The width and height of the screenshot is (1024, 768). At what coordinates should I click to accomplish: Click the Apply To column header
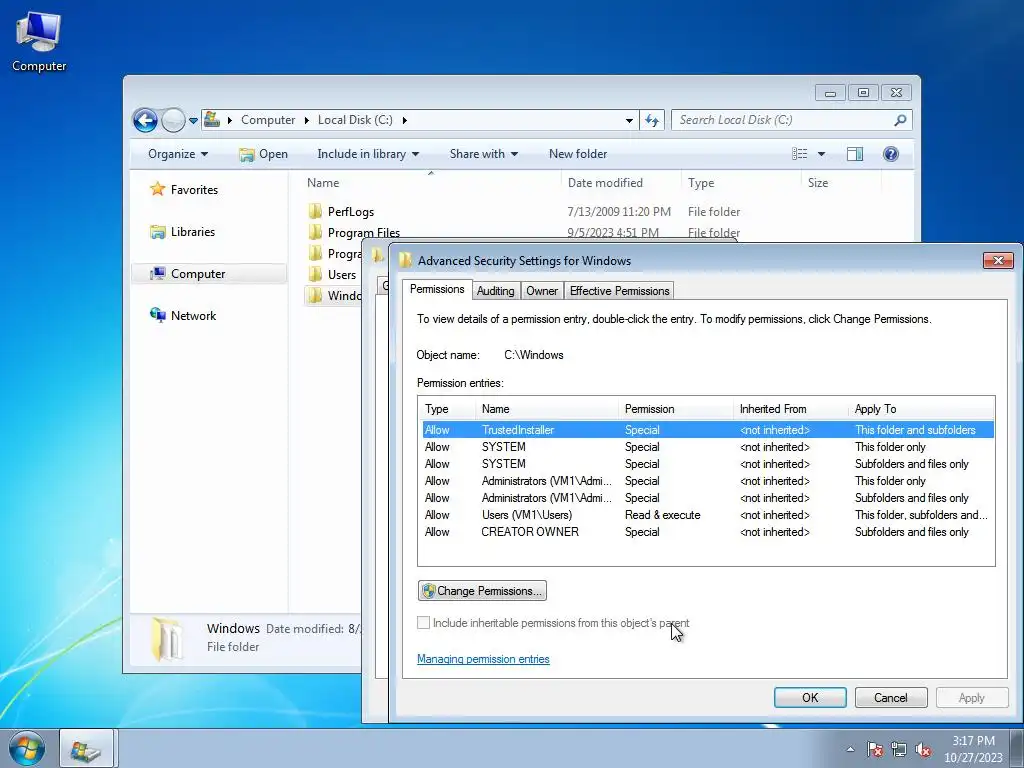pos(921,409)
